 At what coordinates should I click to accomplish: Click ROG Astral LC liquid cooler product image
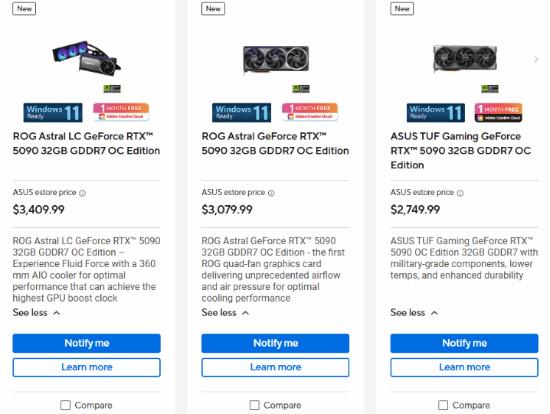coord(87,59)
